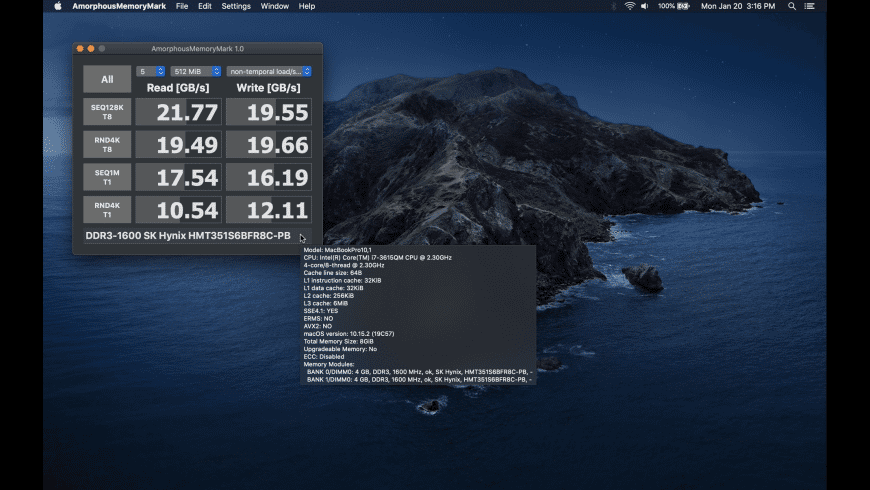This screenshot has width=870, height=490.
Task: Open the File menu
Action: coord(182,6)
